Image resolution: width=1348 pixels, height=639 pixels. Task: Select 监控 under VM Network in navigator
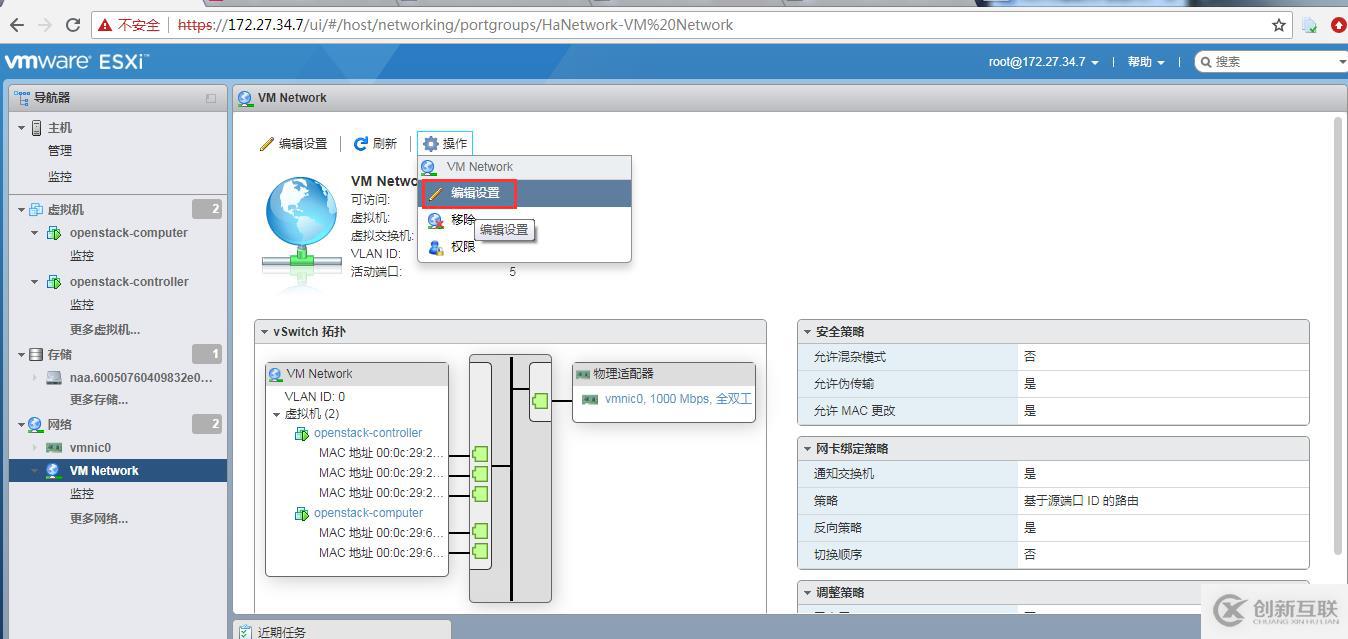(82, 494)
